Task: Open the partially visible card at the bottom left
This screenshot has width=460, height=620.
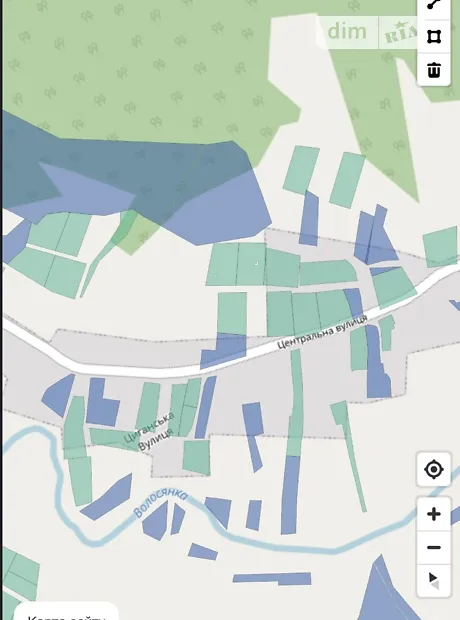Action: pos(66,611)
